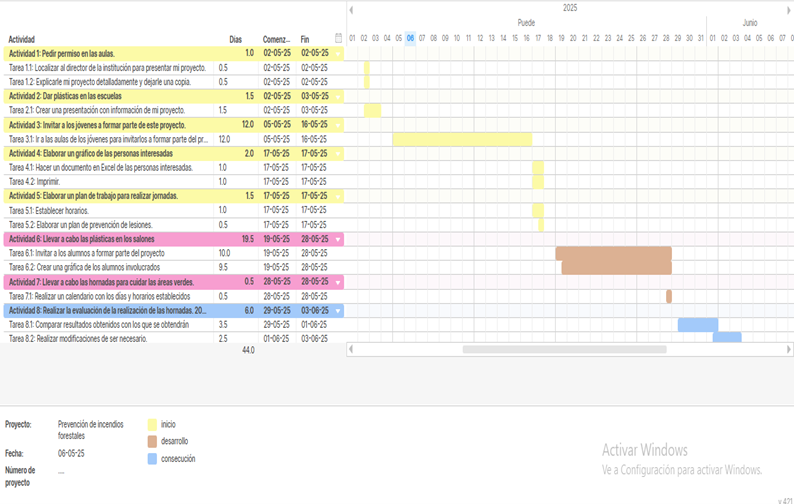Click the 'Días' column header
794x504 pixels.
tap(235, 39)
